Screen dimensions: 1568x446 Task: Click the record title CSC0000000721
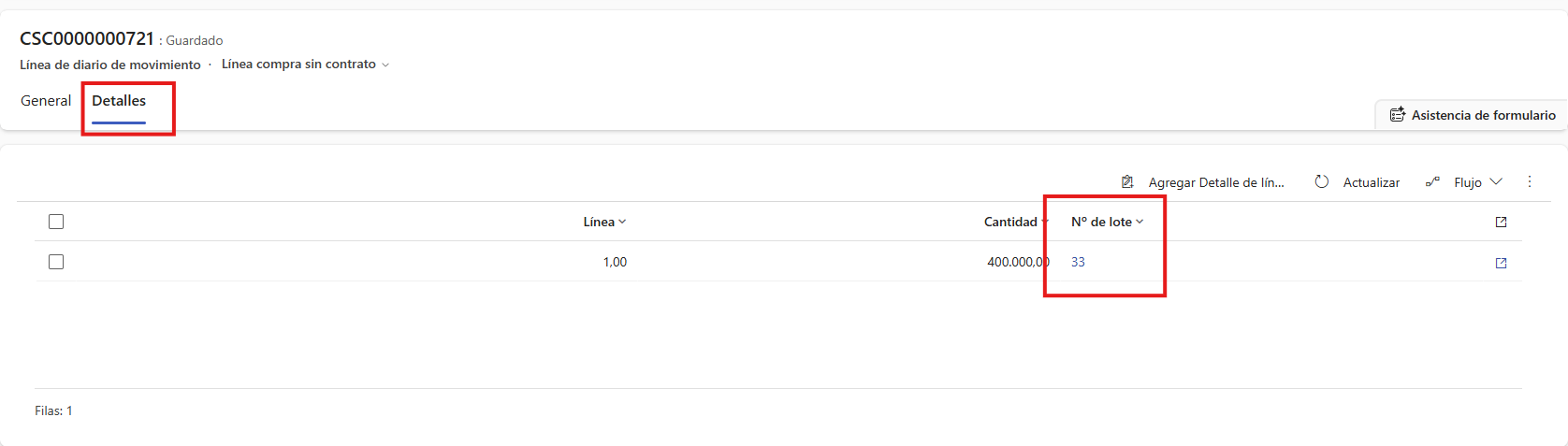[x=87, y=38]
